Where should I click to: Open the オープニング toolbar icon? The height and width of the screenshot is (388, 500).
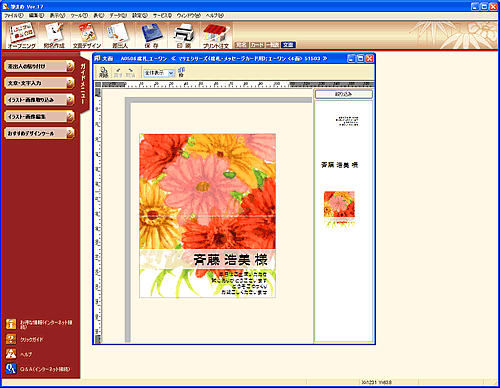(x=21, y=35)
